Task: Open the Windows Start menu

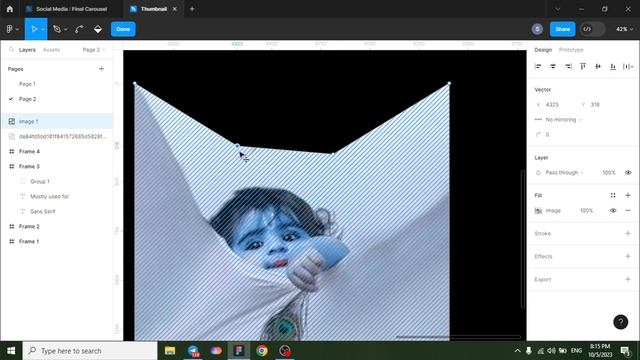Action: 11,351
